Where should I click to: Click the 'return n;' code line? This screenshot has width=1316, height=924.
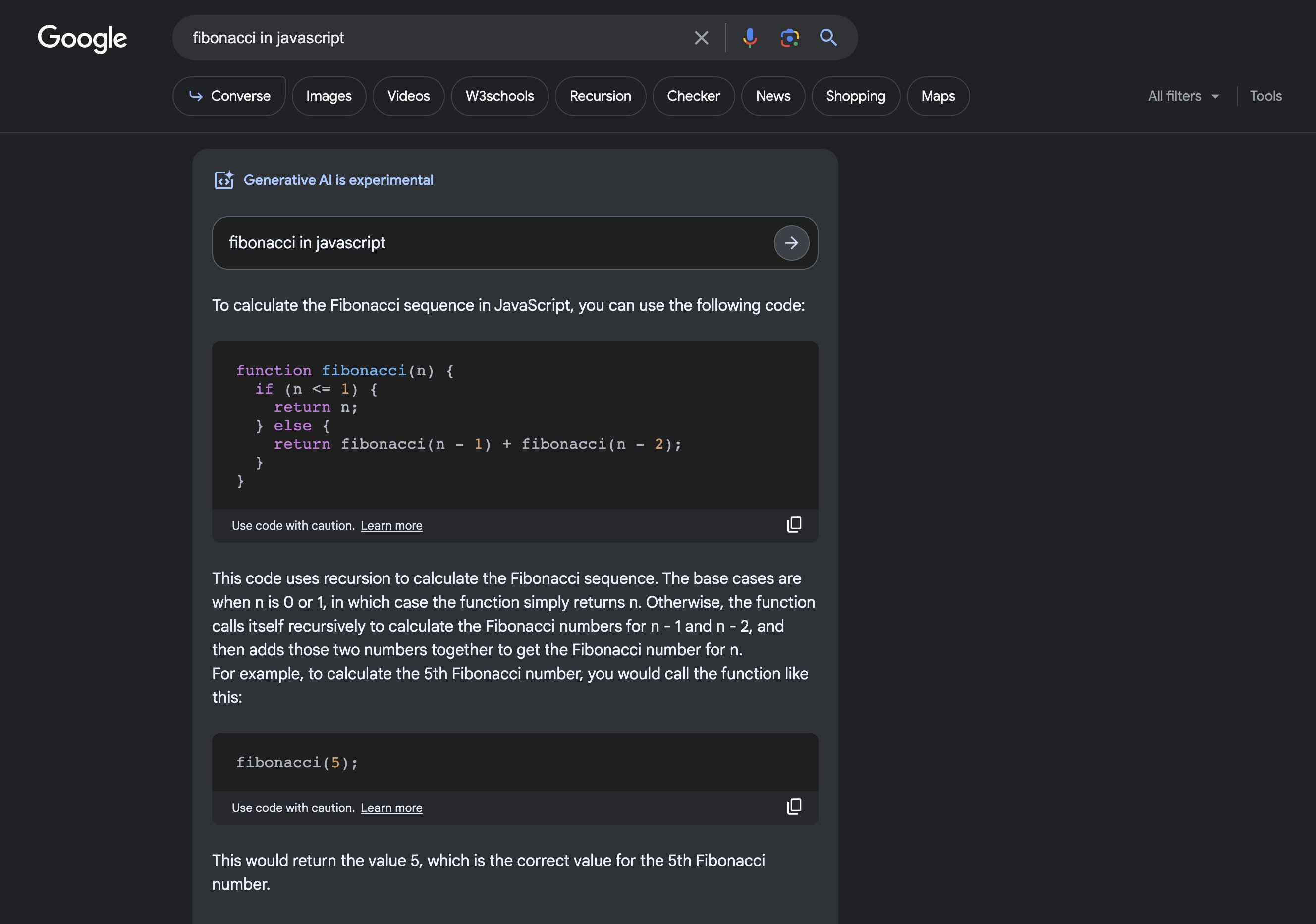[x=316, y=408]
